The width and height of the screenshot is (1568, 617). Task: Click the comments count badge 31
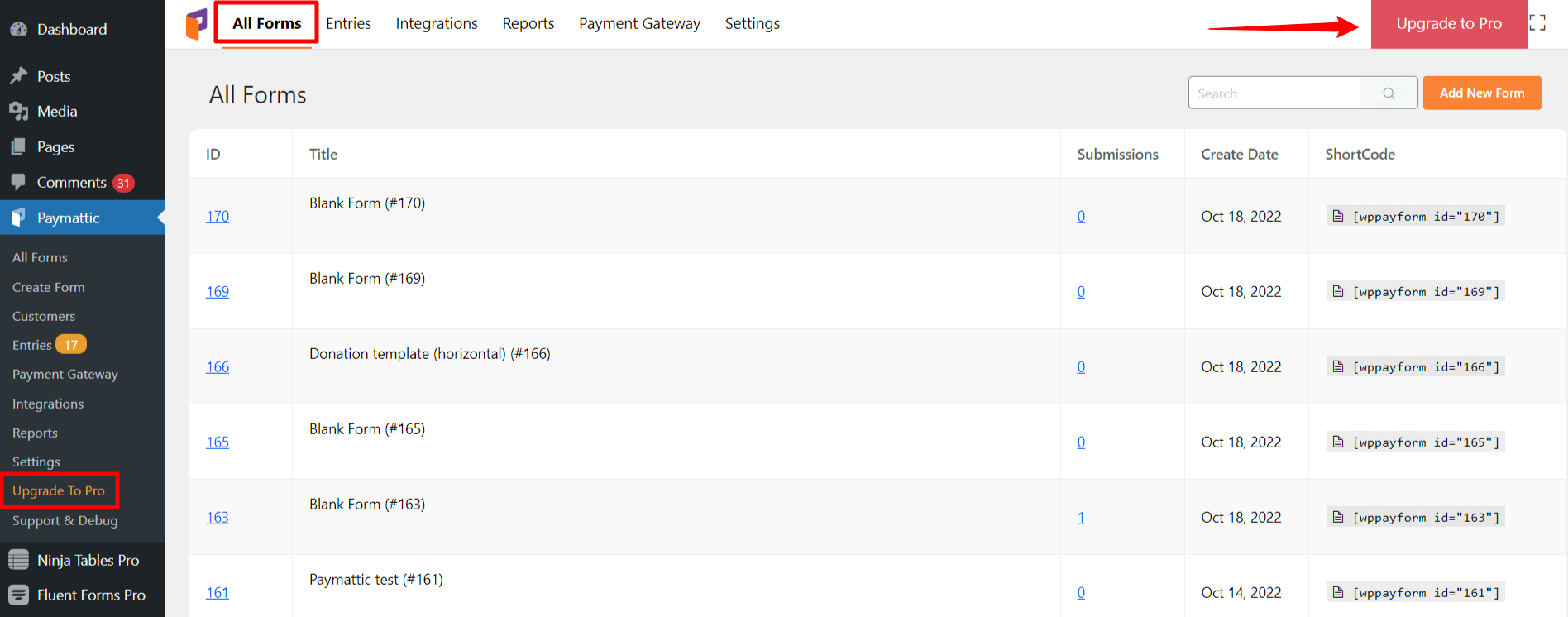(123, 183)
